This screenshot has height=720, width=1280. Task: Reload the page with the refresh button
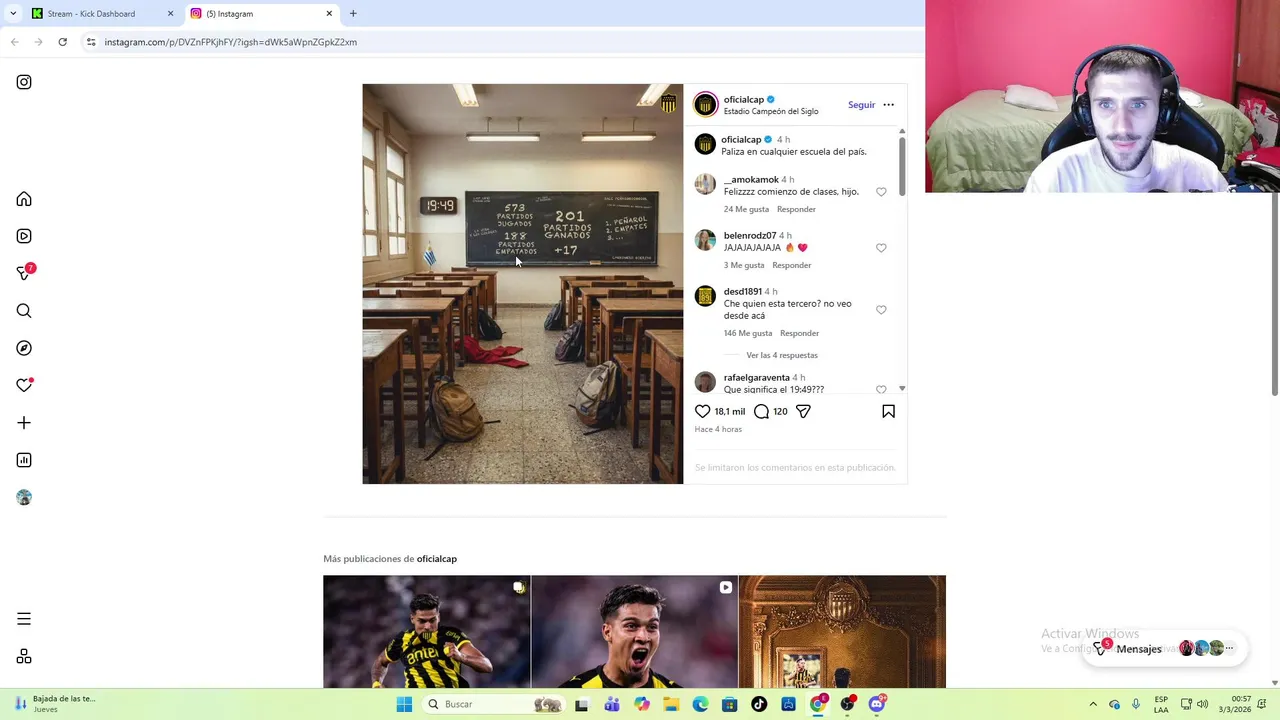pos(62,42)
